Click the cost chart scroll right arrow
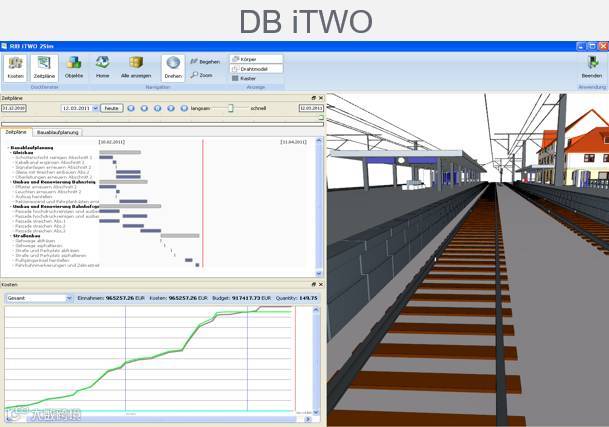Screen dimensions: 609x427 [308, 419]
